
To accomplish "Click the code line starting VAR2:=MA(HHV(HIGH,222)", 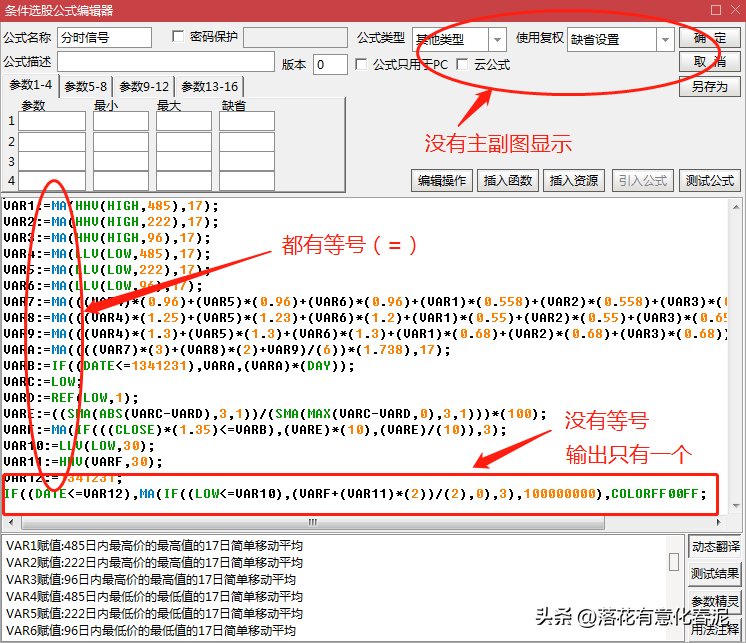I will tap(111, 222).
